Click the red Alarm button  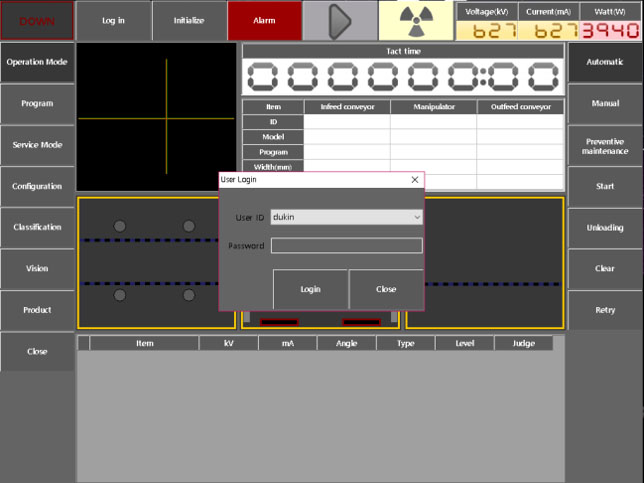[264, 21]
